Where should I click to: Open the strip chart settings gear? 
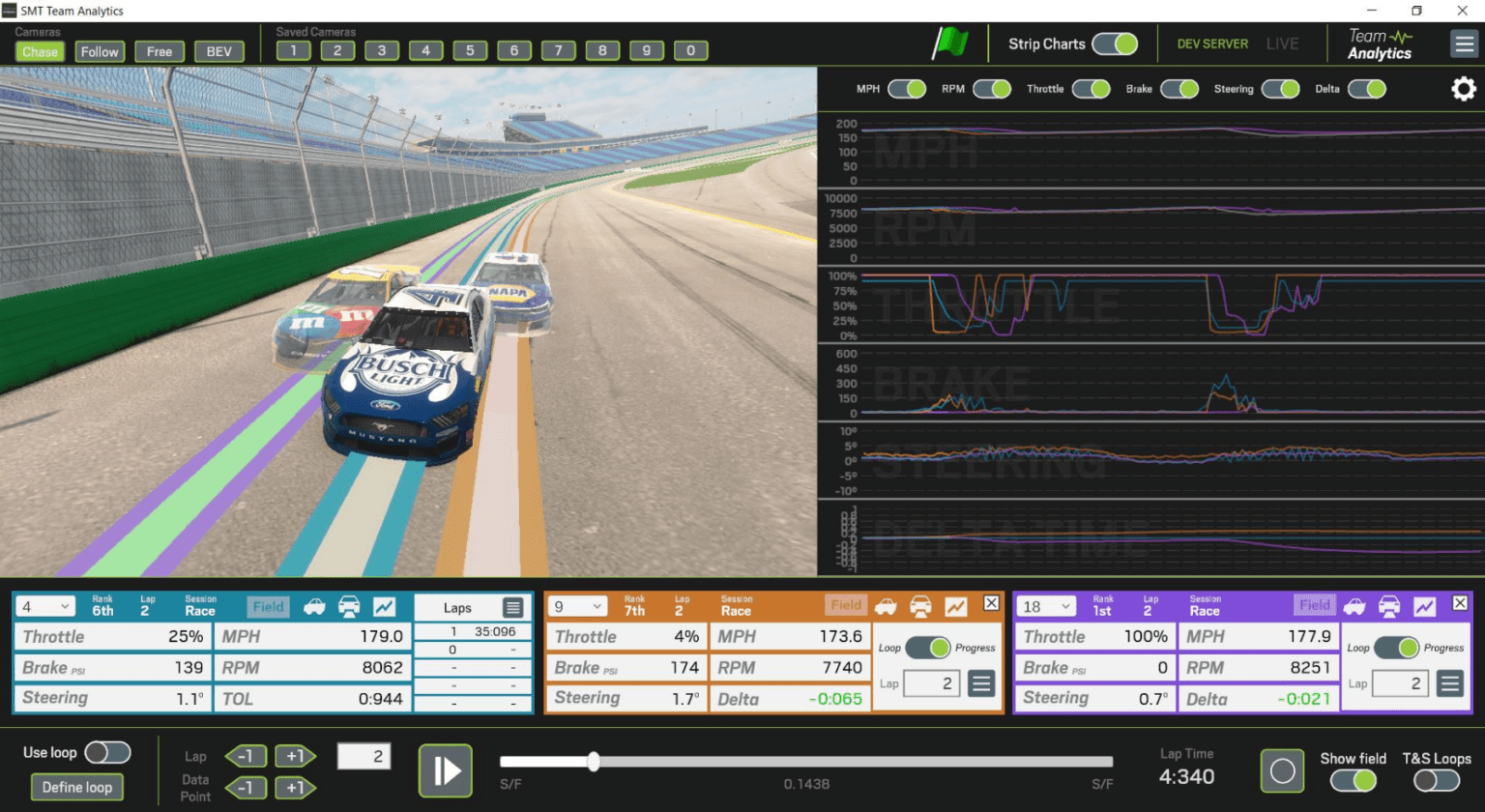point(1464,89)
